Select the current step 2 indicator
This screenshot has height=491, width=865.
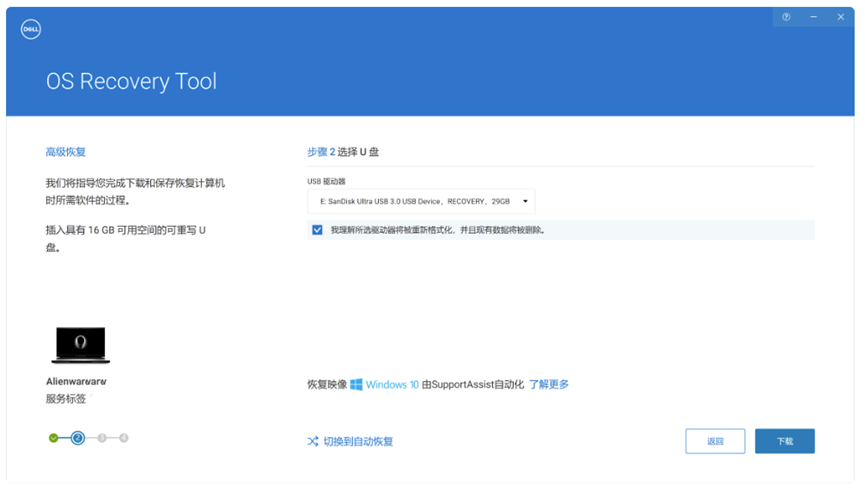[78, 438]
